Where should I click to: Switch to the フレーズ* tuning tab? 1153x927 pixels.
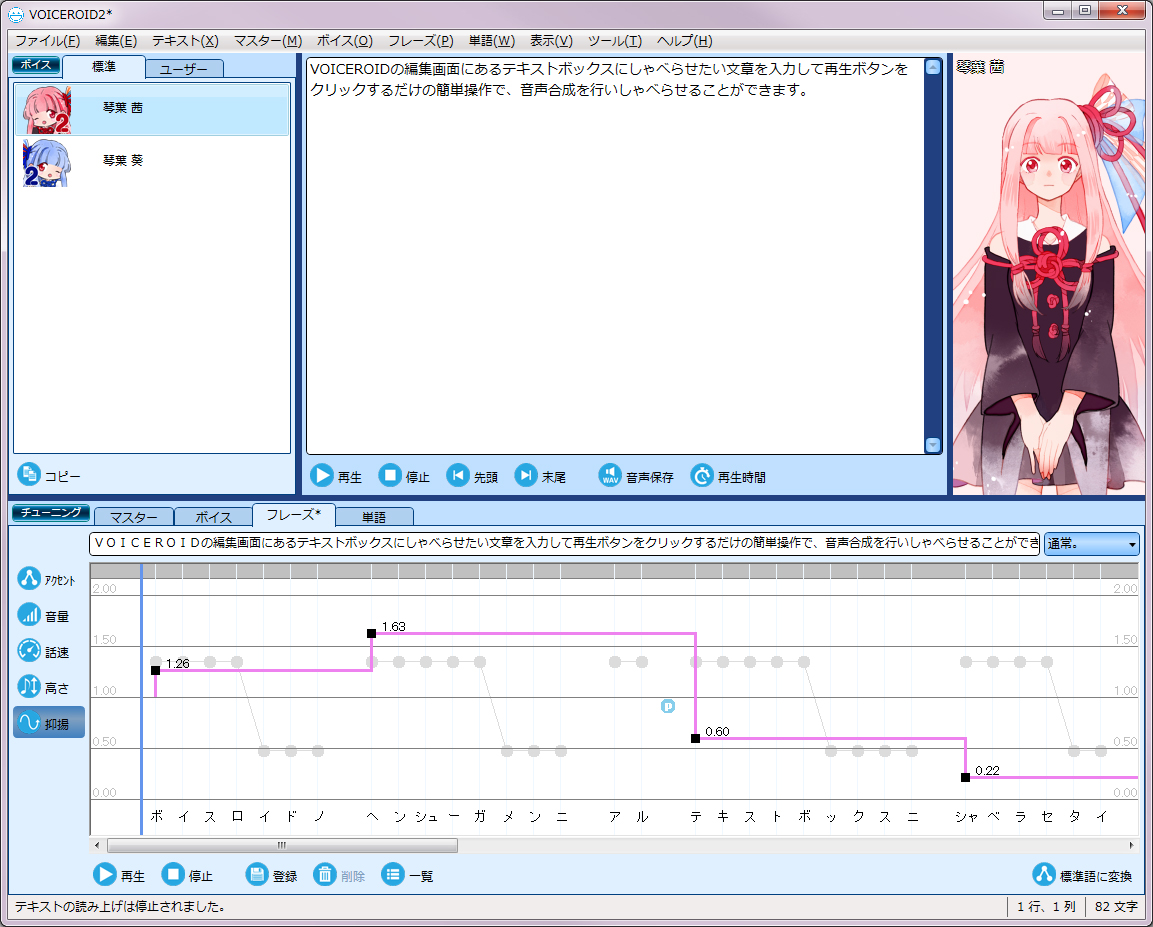[293, 515]
